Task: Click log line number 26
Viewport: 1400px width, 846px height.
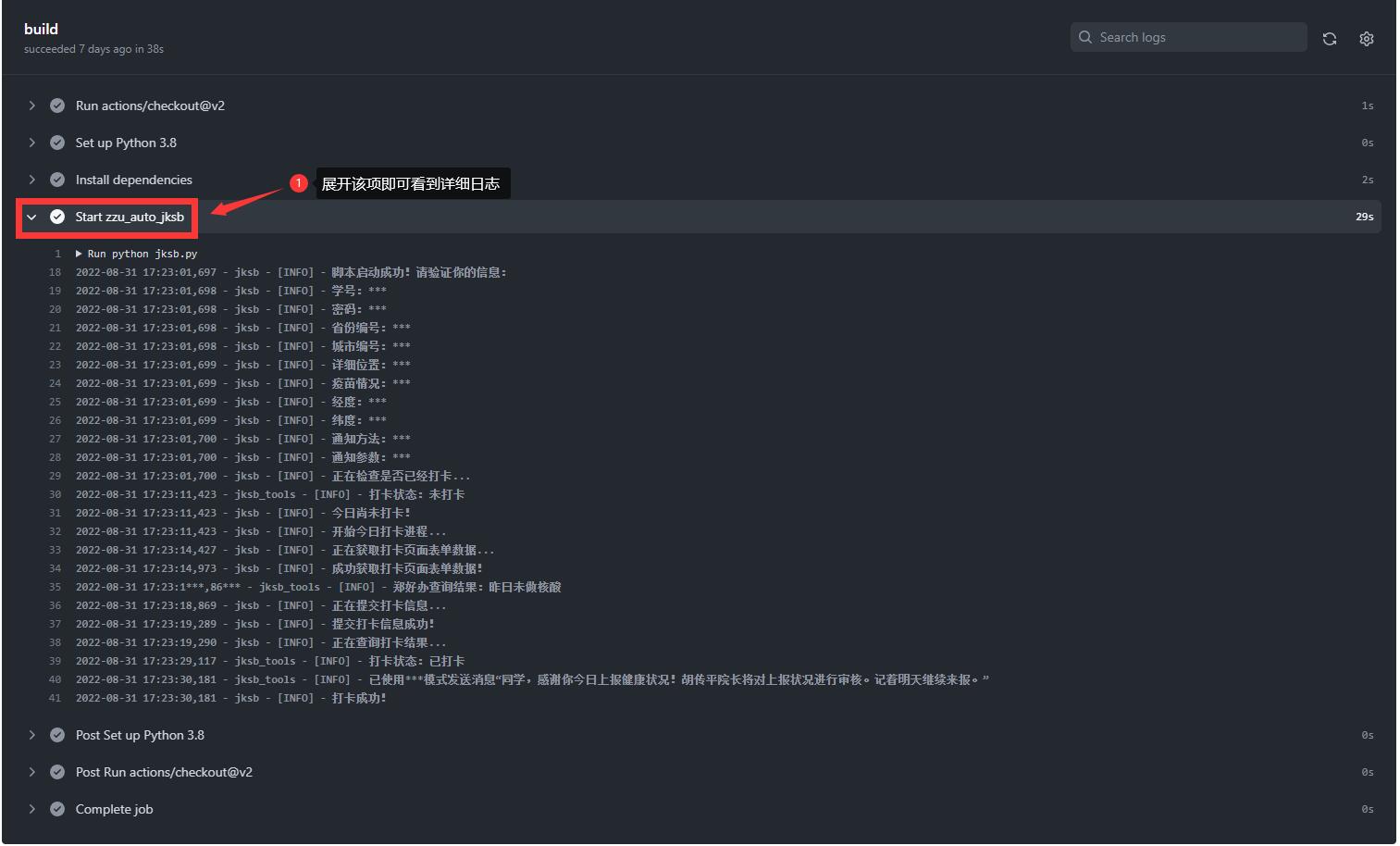Action: (55, 420)
